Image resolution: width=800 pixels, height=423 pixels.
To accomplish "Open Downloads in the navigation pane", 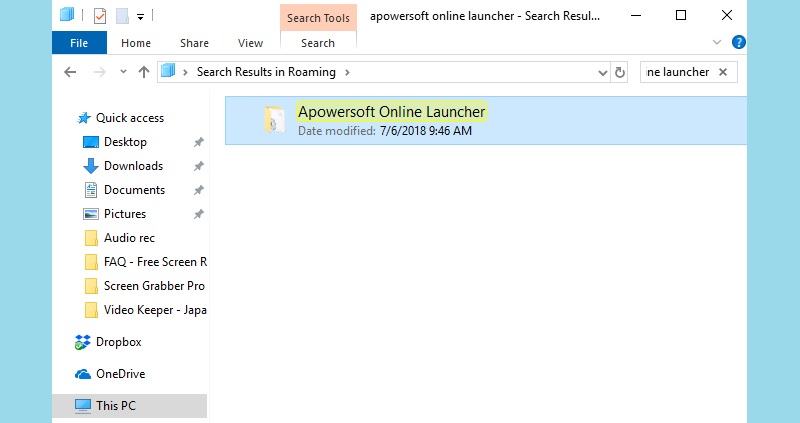I will [x=133, y=166].
